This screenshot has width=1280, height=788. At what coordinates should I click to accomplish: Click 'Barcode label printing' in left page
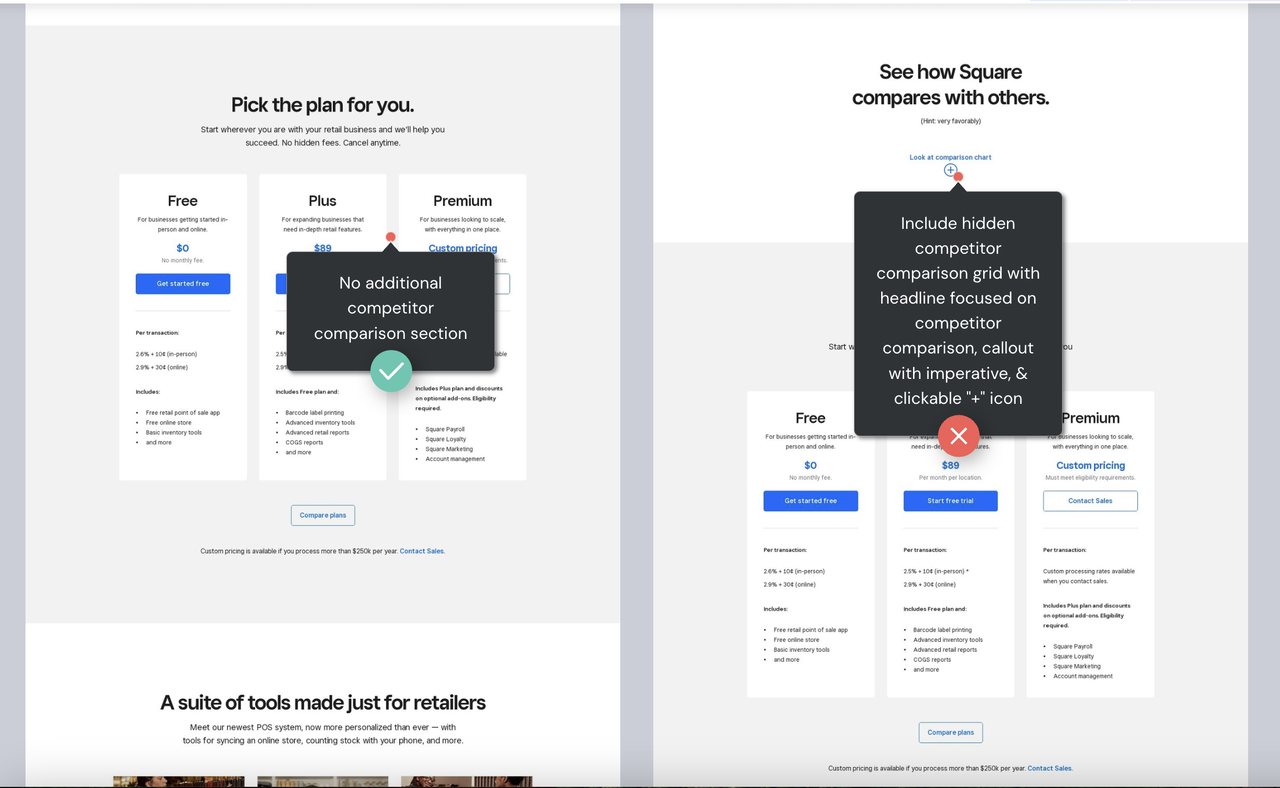314,412
